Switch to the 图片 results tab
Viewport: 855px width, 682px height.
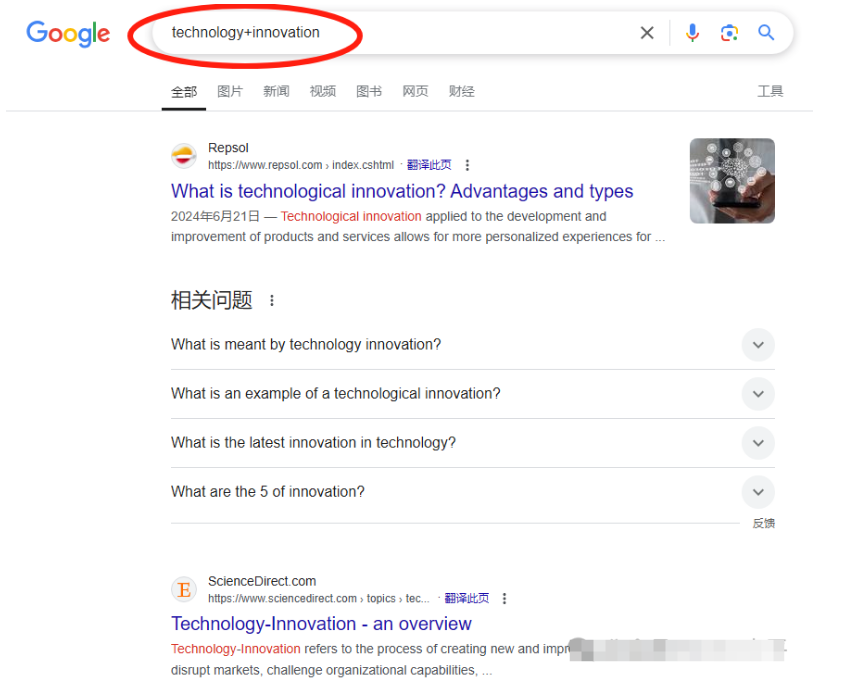tap(230, 91)
